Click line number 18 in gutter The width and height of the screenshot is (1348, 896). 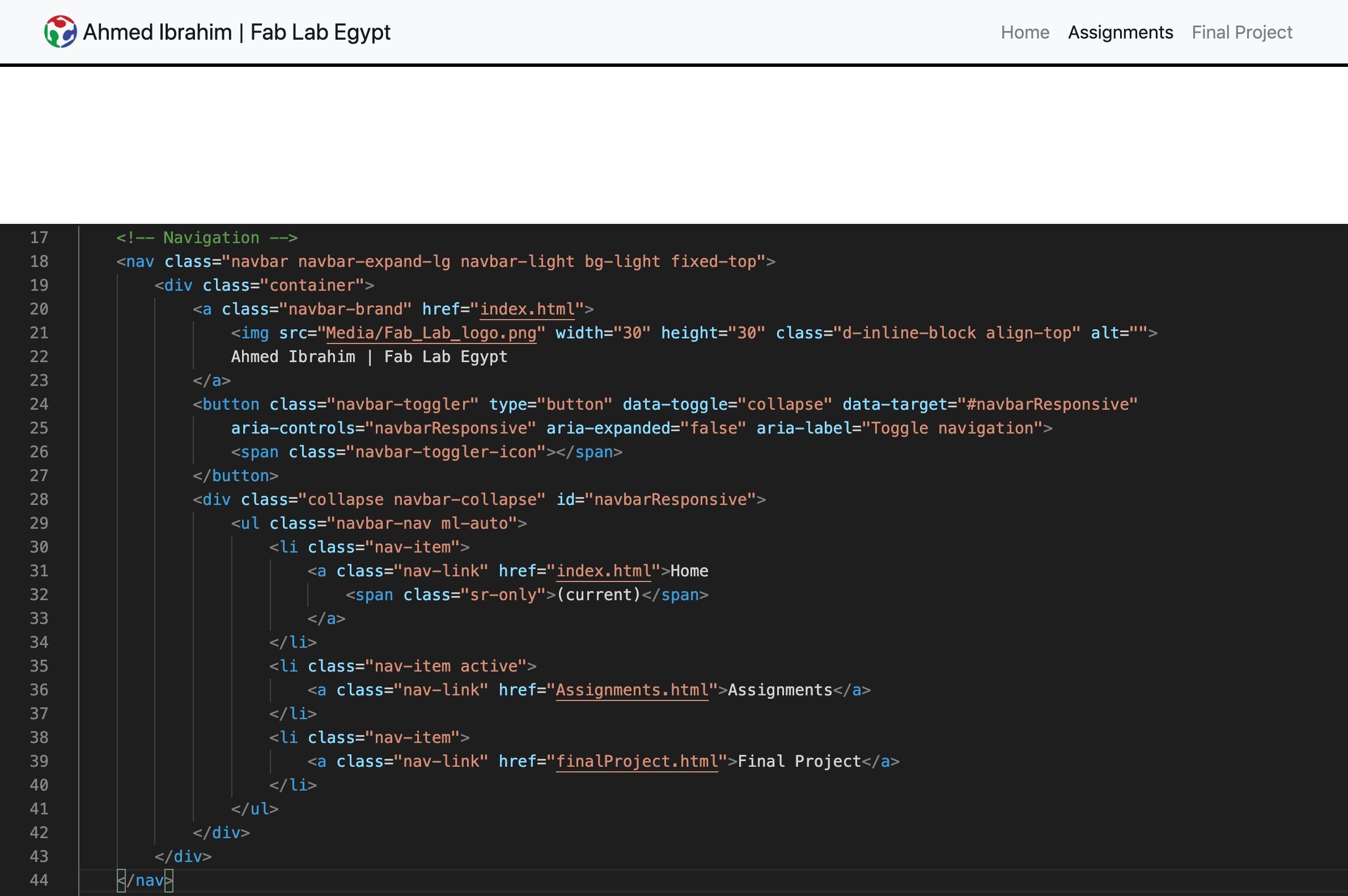click(x=39, y=262)
